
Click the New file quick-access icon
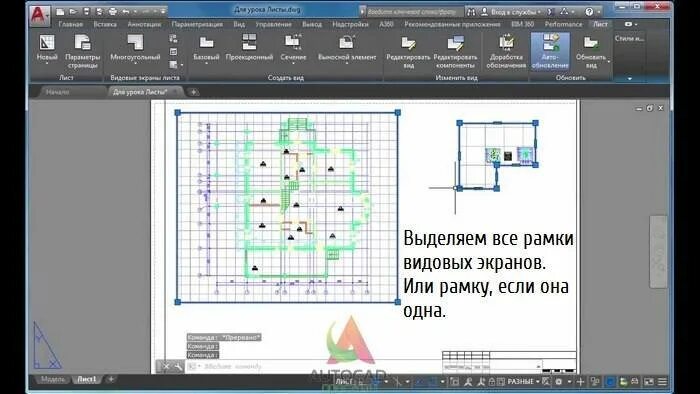tap(60, 11)
